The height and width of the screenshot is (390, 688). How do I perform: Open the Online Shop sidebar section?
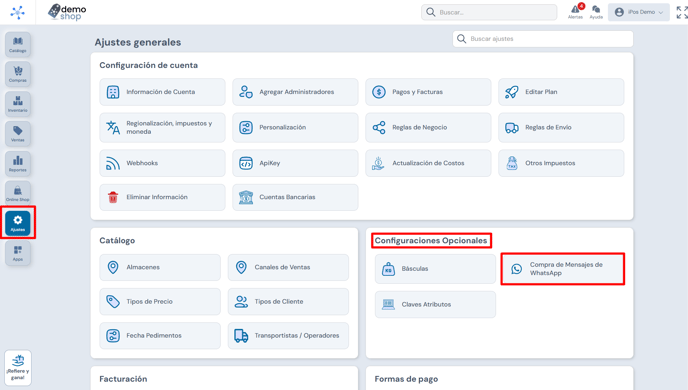[x=18, y=193]
